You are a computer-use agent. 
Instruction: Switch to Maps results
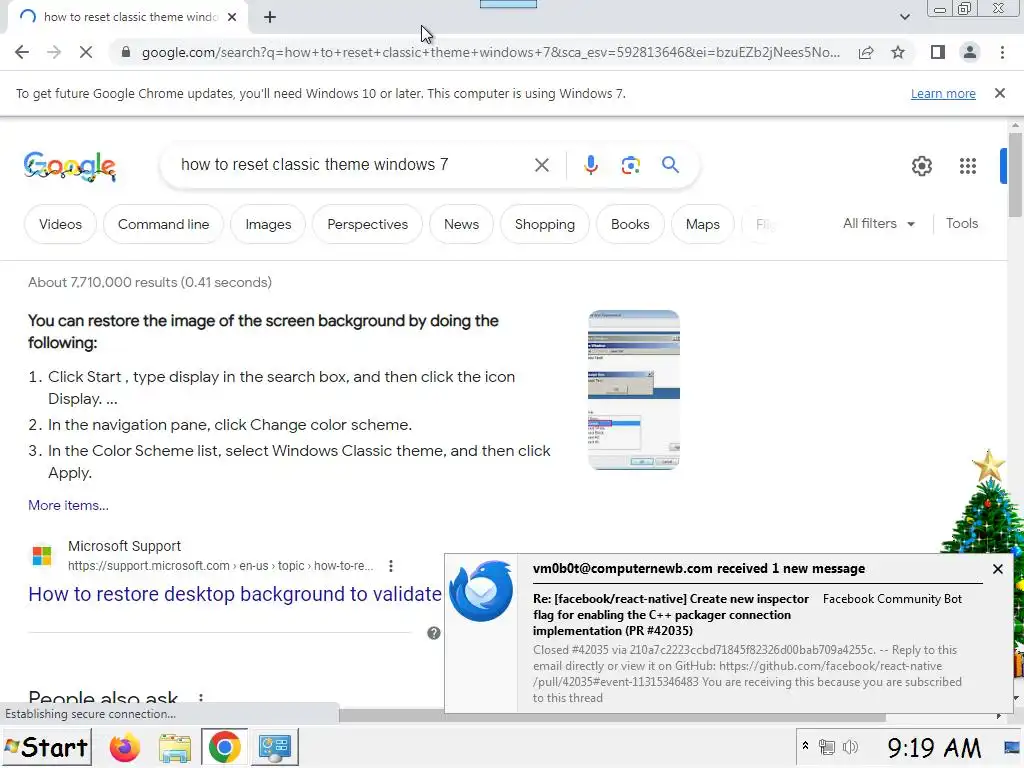(702, 224)
